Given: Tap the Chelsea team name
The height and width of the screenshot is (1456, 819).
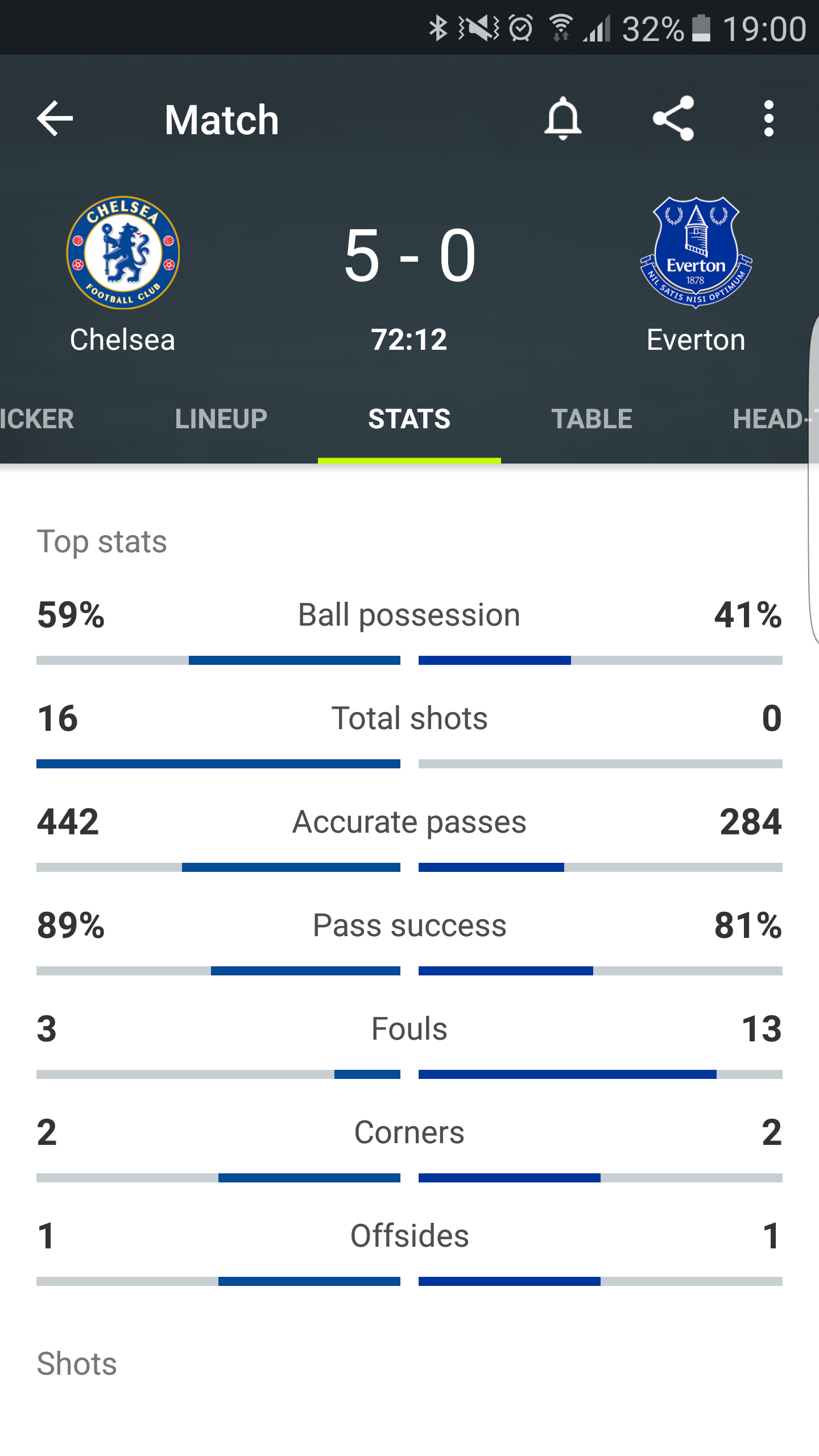Looking at the screenshot, I should point(122,340).
